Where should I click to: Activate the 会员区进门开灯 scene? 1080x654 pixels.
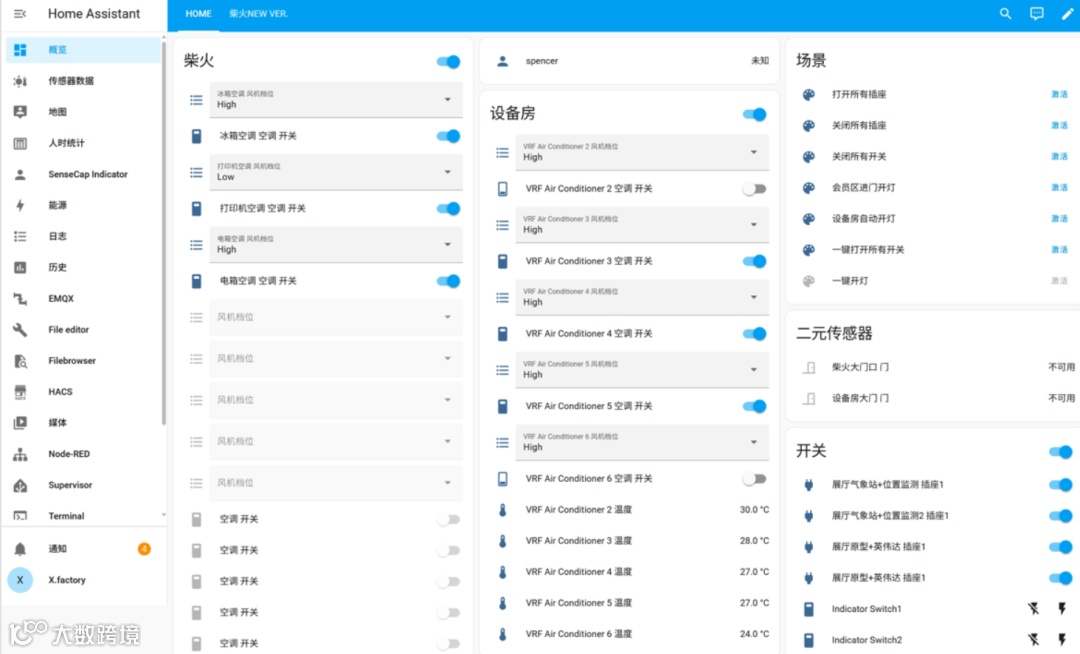tap(1059, 187)
